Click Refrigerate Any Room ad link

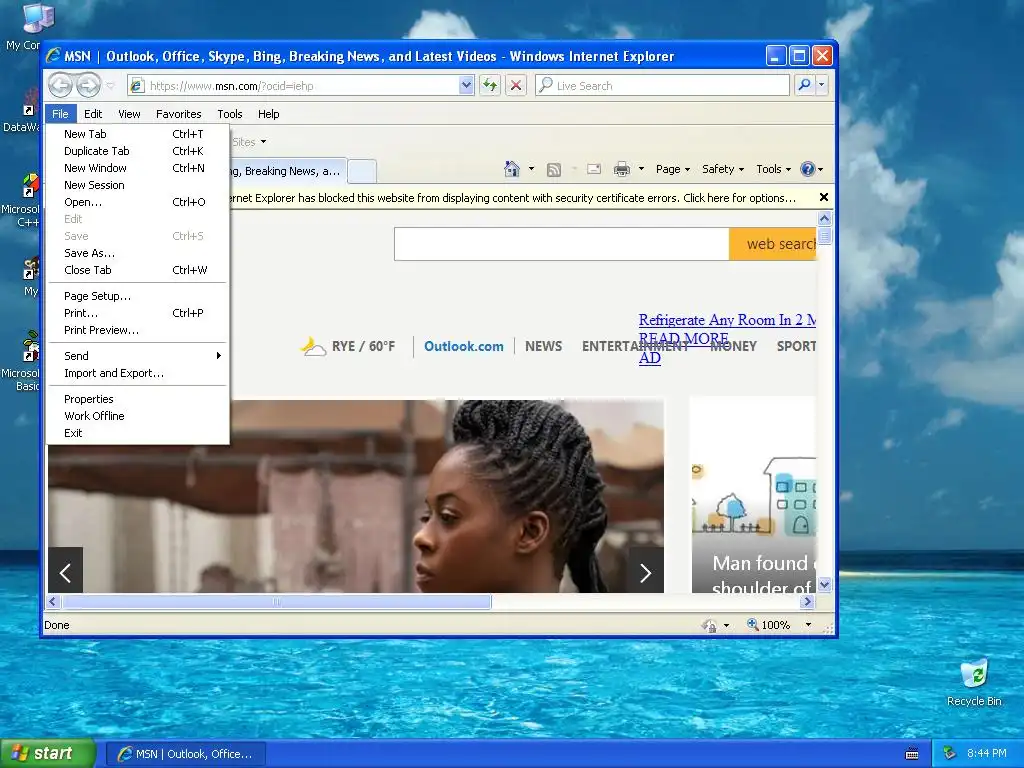[727, 320]
